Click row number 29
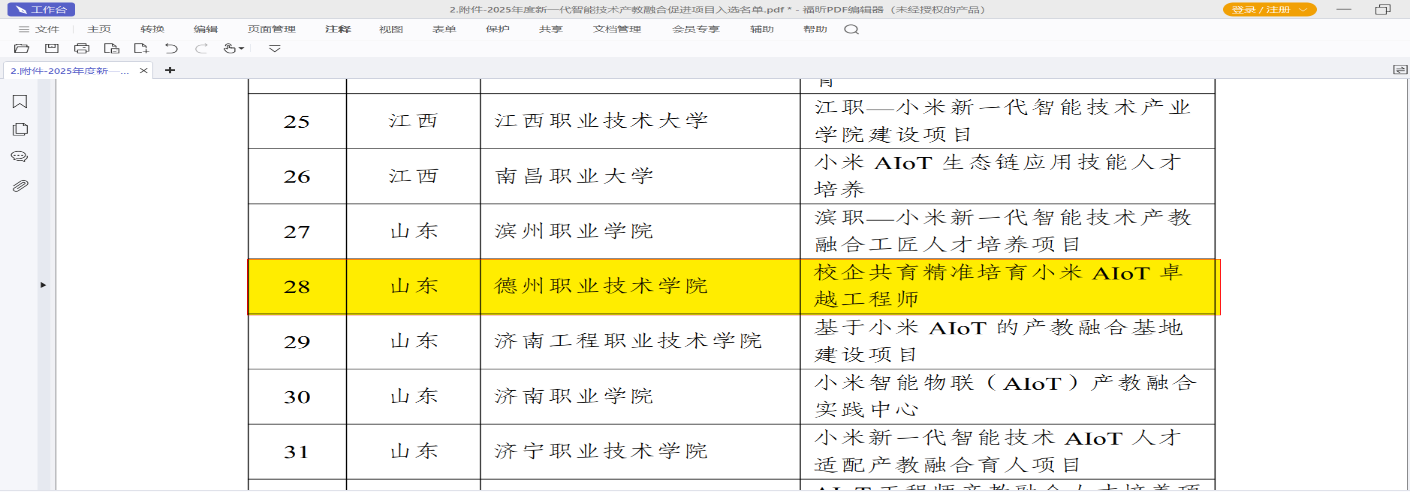This screenshot has width=1410, height=492. pos(297,342)
